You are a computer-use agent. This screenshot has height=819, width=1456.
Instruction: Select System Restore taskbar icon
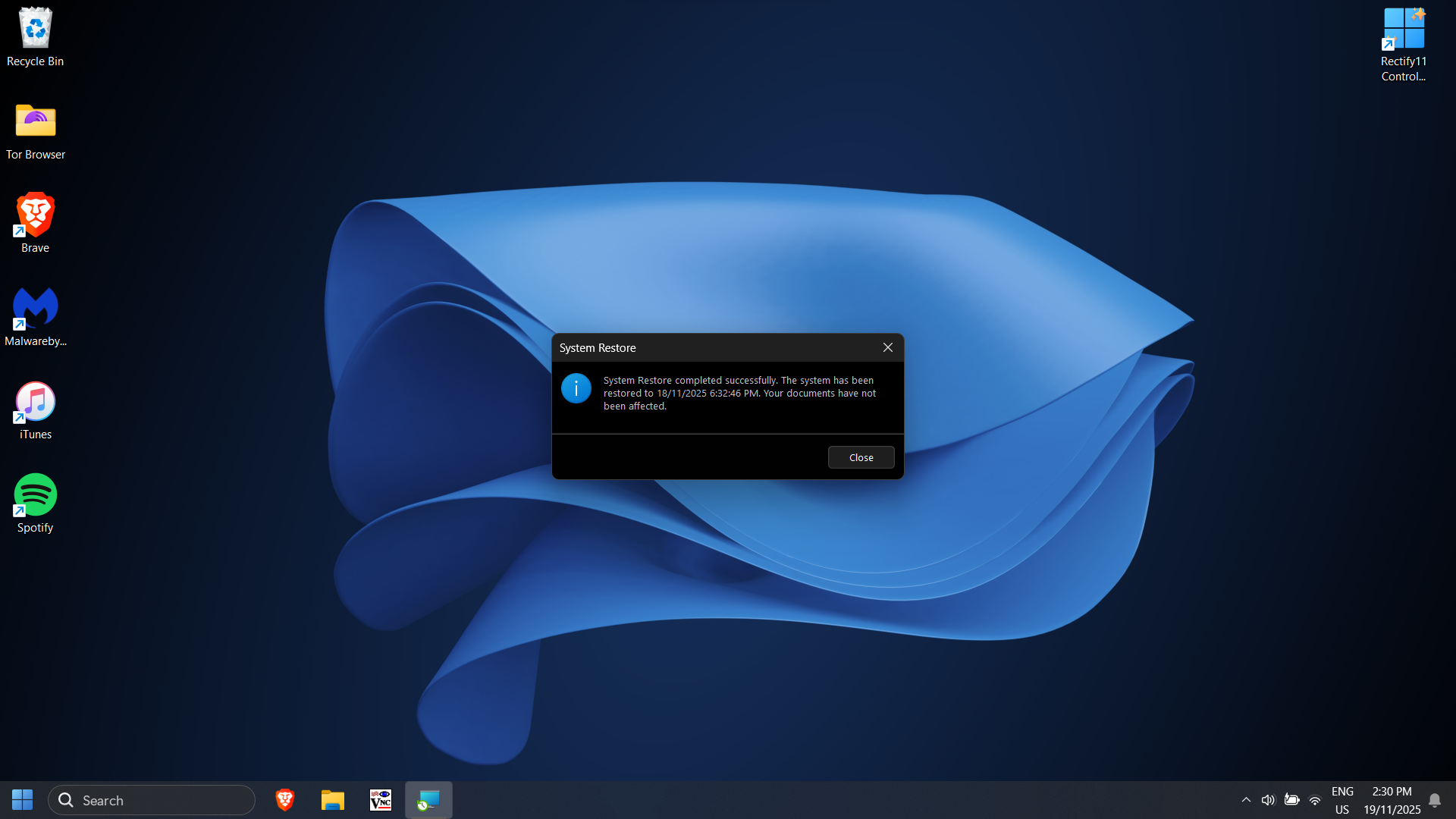pyautogui.click(x=428, y=800)
